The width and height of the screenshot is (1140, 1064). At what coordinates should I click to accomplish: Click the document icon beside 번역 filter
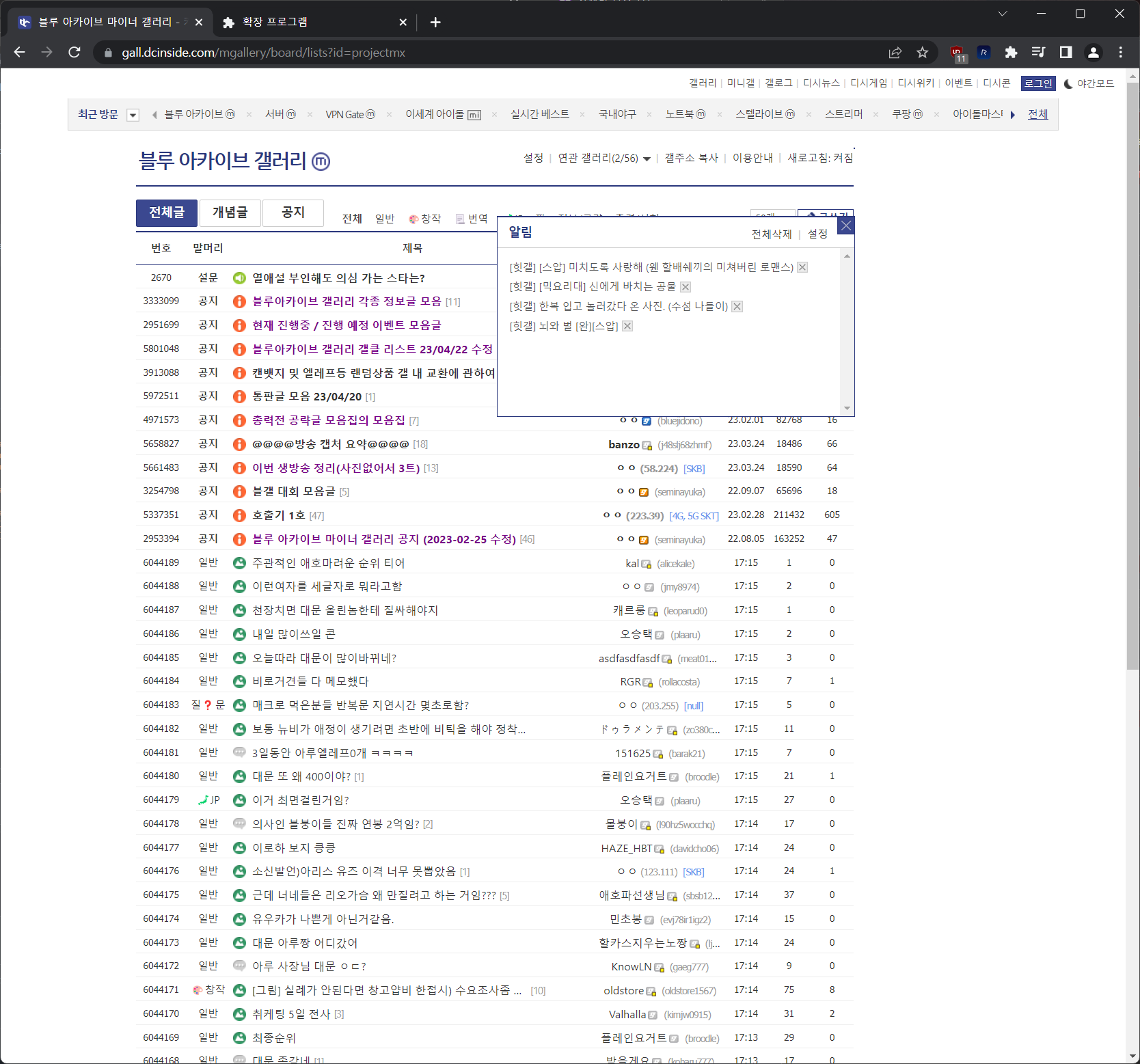460,219
